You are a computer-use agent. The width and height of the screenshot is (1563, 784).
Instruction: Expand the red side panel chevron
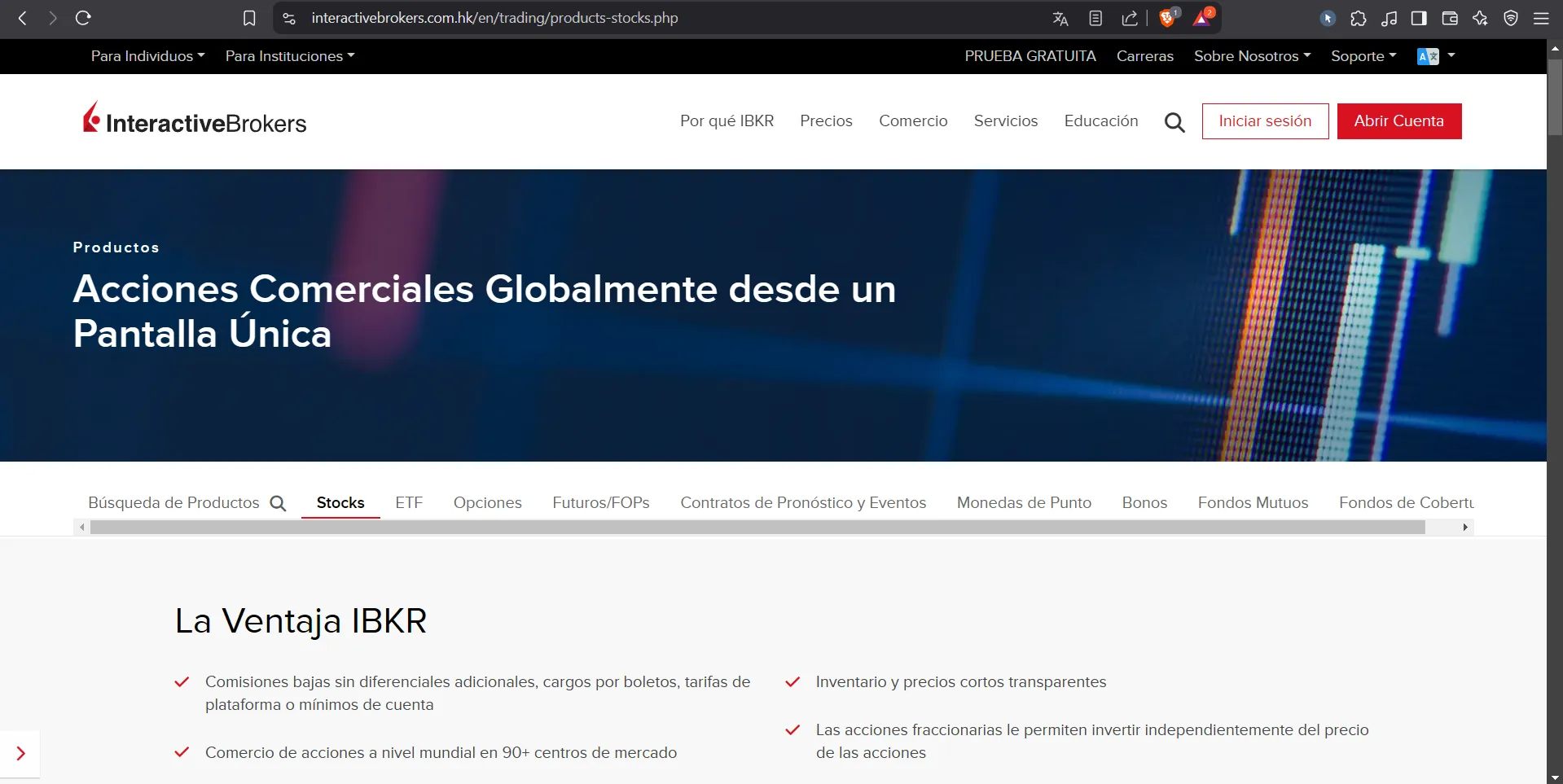click(20, 754)
